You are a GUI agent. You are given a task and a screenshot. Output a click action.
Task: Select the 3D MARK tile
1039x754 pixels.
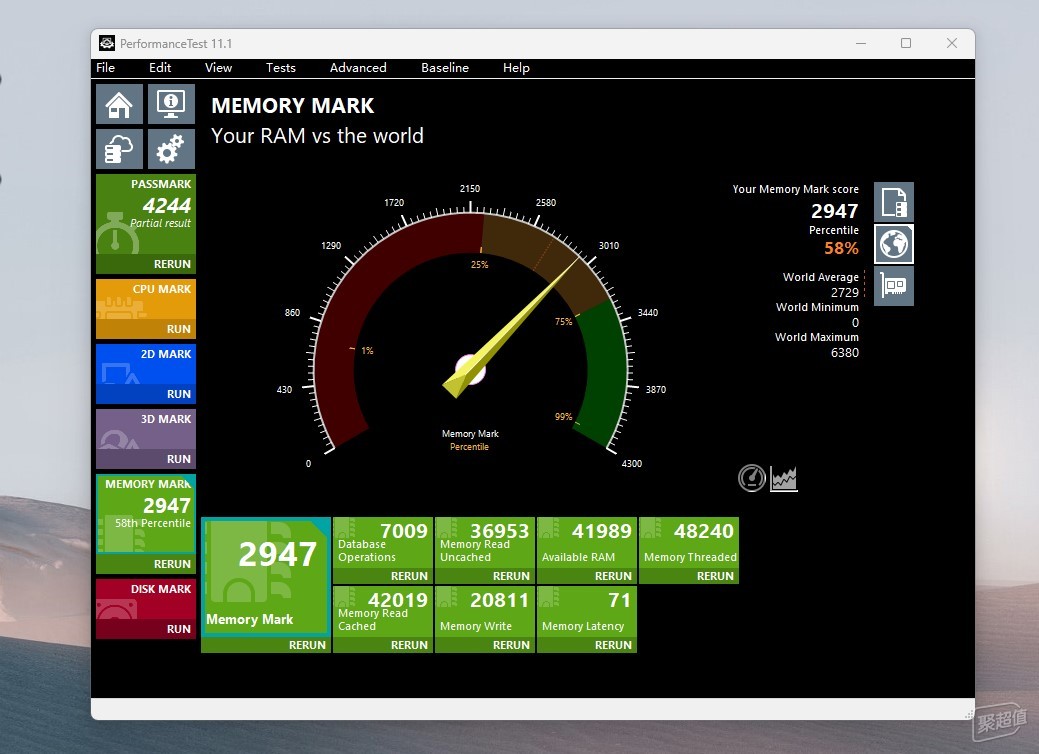click(146, 429)
